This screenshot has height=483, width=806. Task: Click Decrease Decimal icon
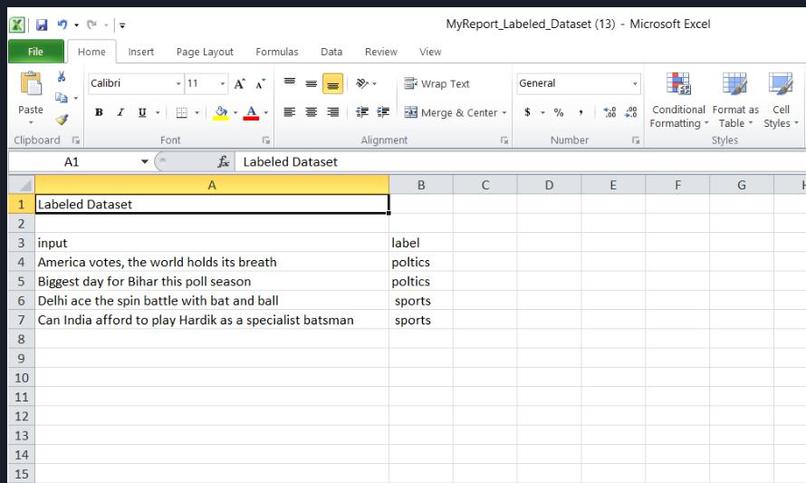(x=631, y=112)
